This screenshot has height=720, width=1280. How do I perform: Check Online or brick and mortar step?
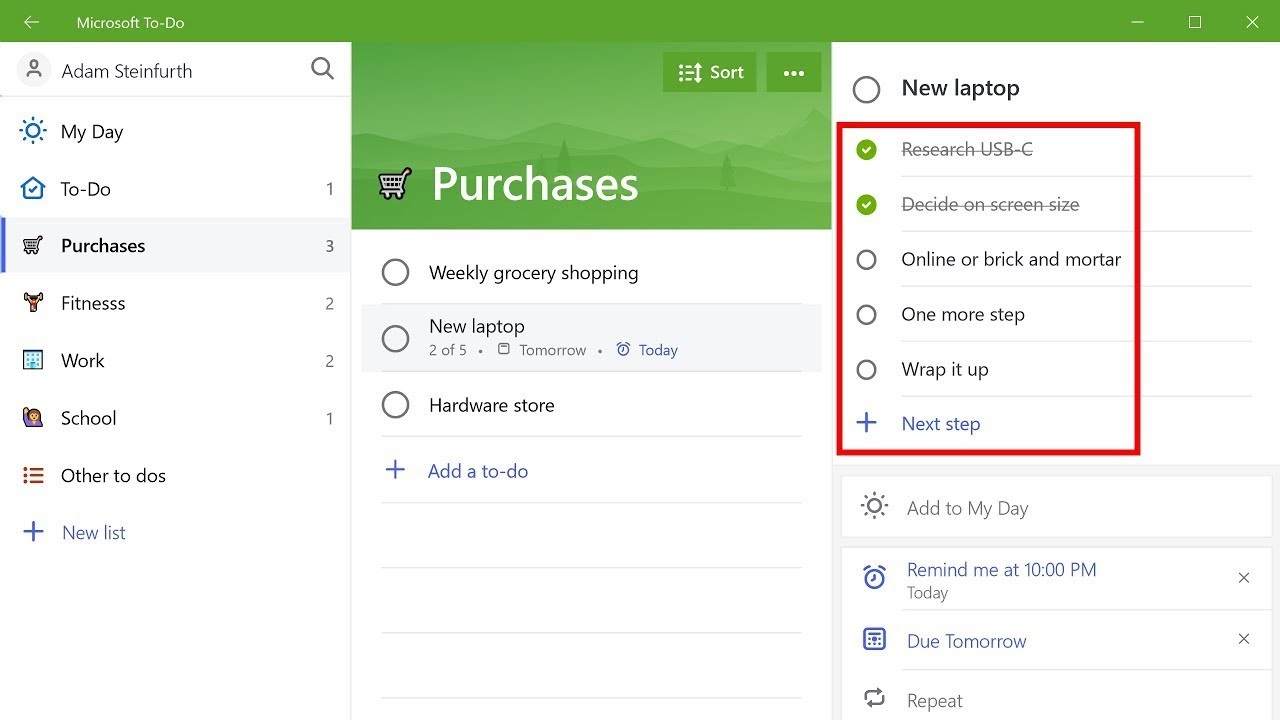867,260
